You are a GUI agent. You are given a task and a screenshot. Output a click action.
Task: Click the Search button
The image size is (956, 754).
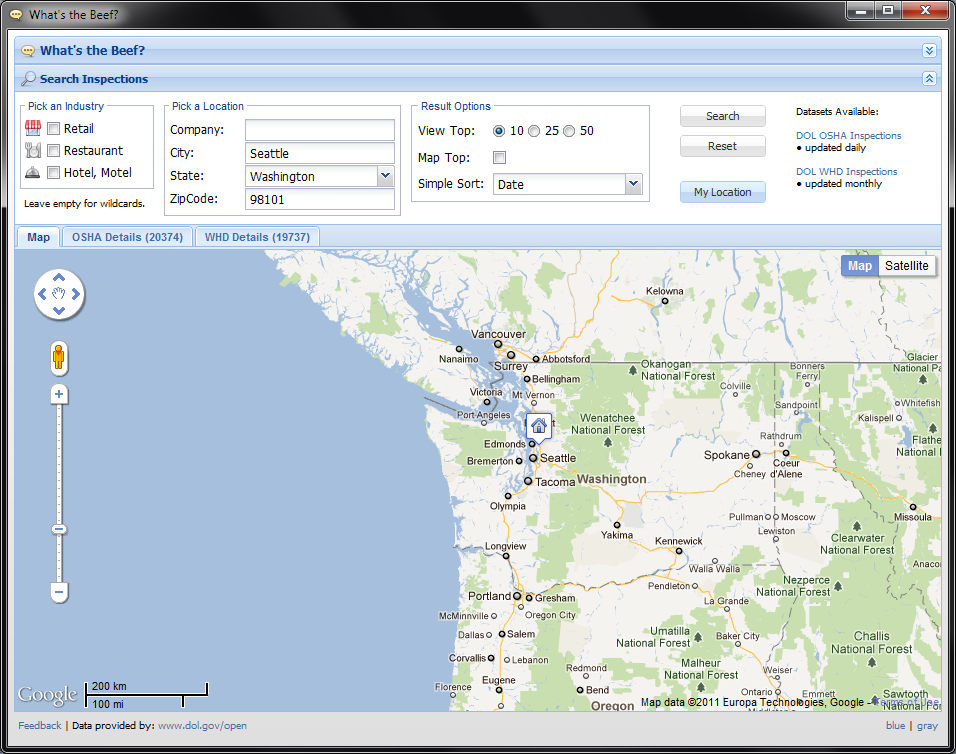point(722,116)
